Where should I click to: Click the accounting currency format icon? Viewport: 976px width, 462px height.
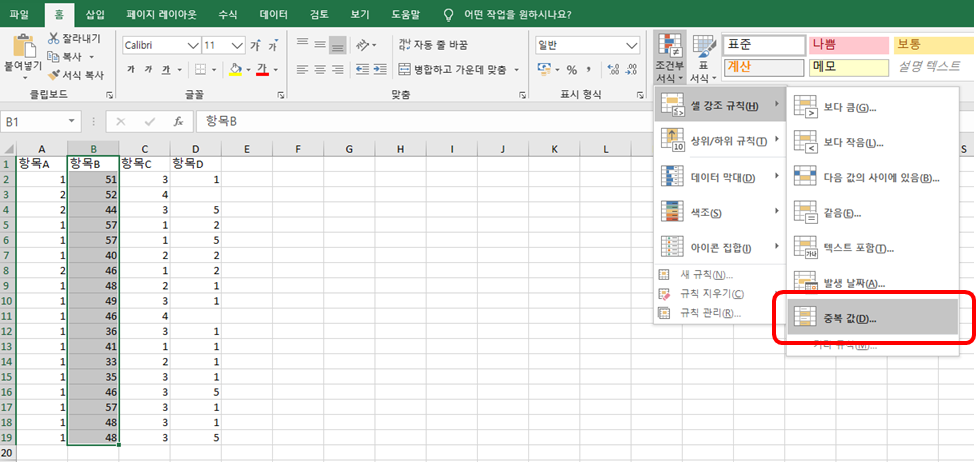[x=545, y=69]
